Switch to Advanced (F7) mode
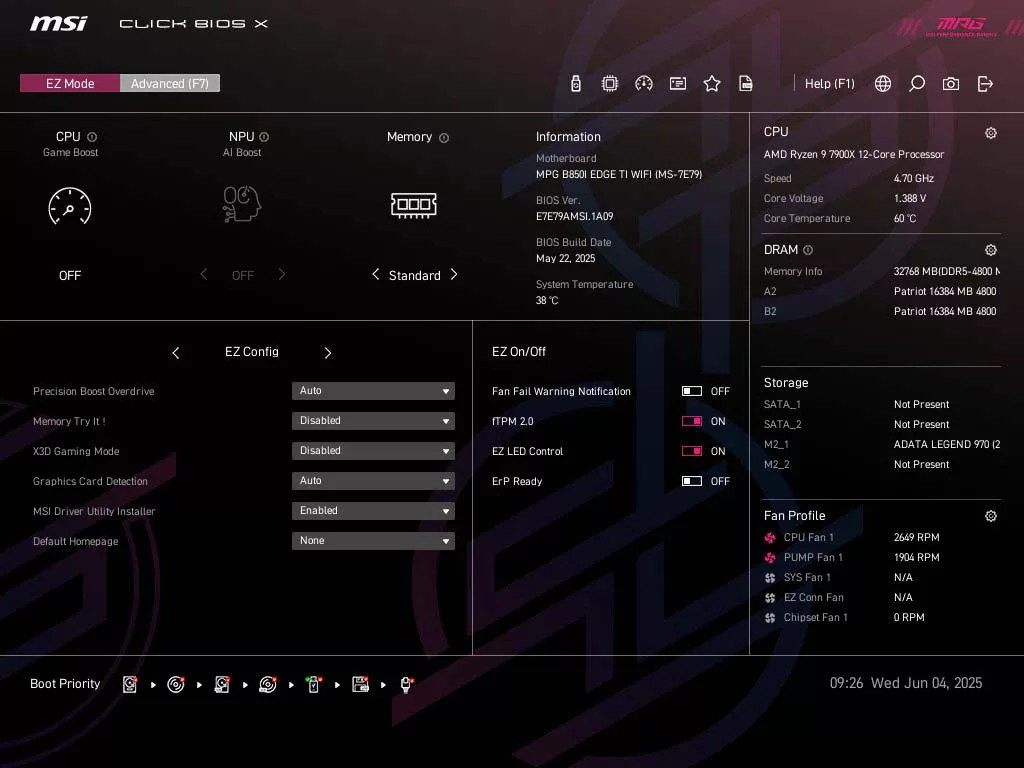The height and width of the screenshot is (768, 1024). pos(170,83)
